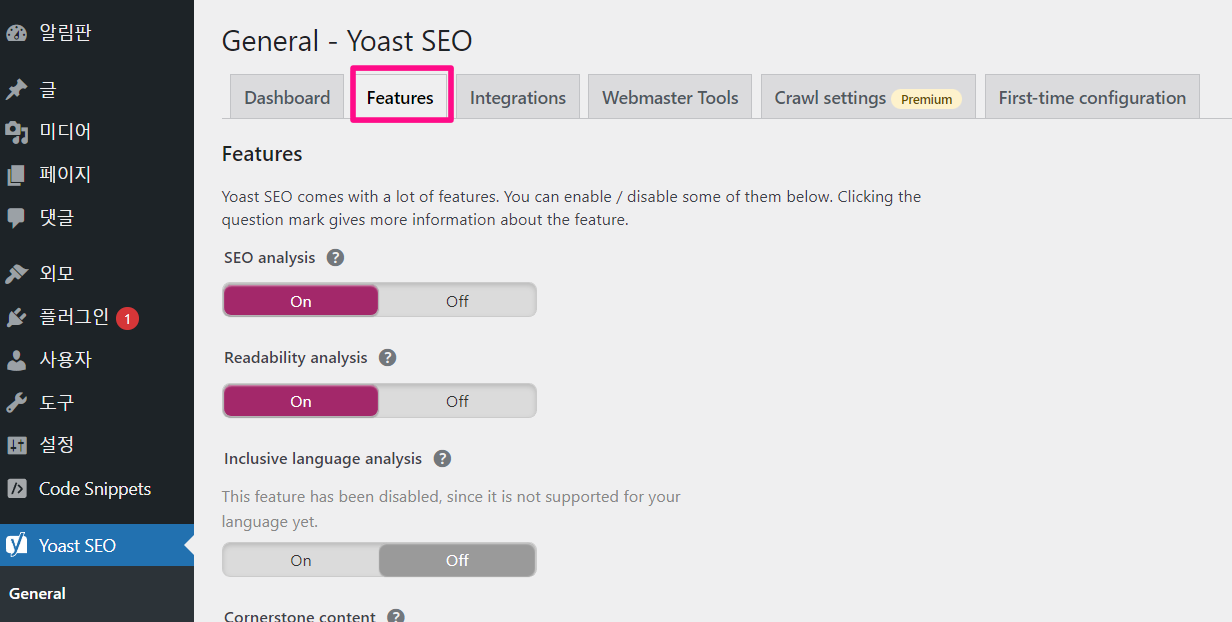Switch to the Dashboard tab
Screen dimensions: 1232x622
point(287,97)
